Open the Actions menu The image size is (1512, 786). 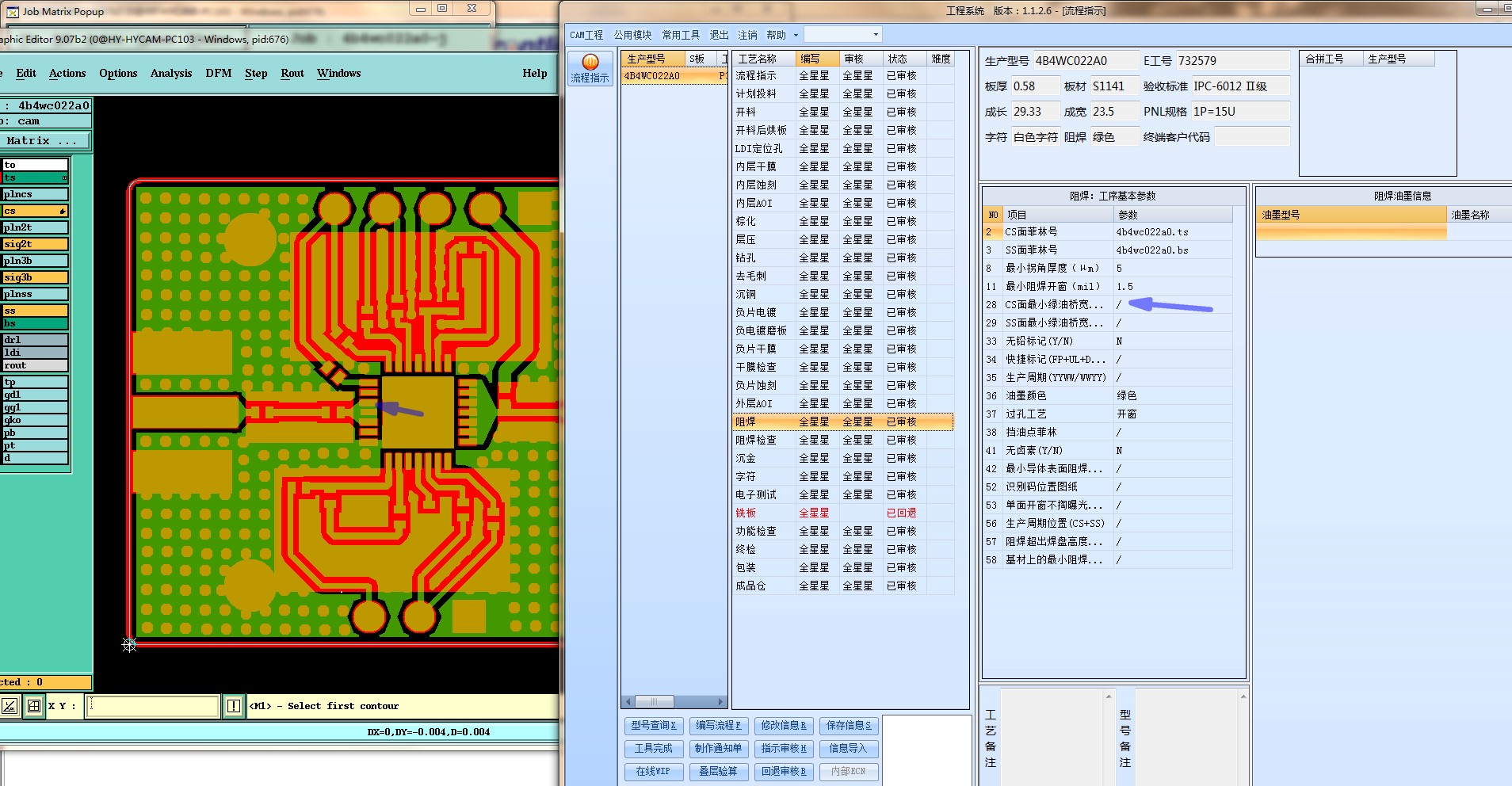[x=67, y=73]
